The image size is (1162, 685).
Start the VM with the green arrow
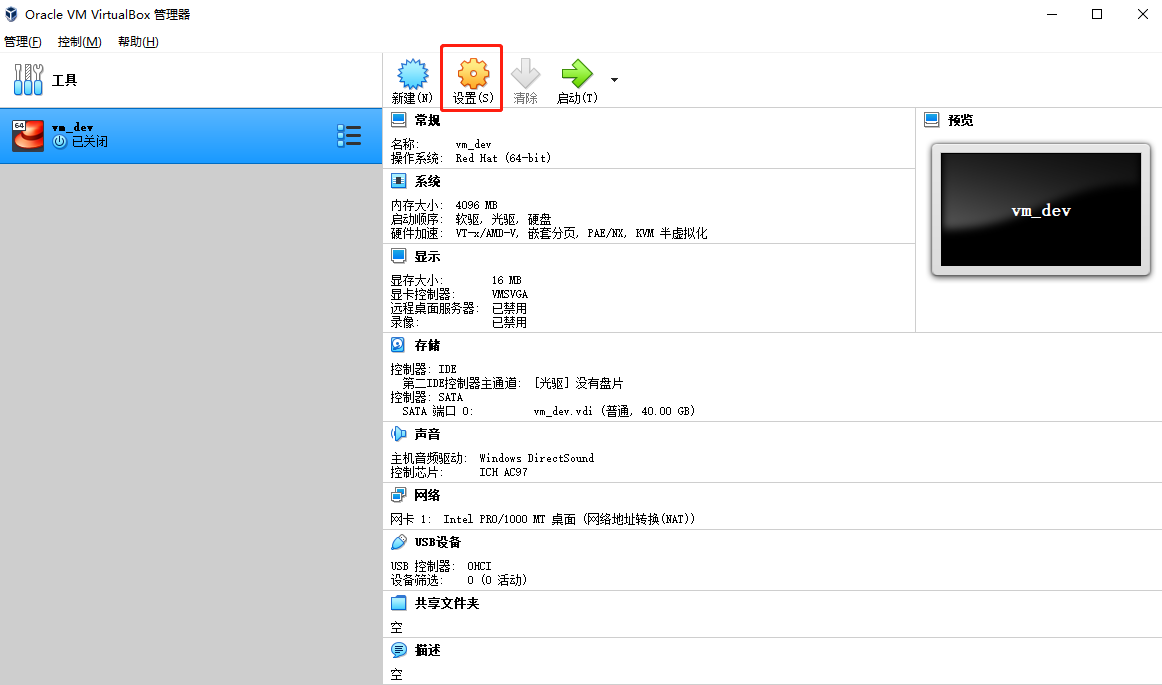click(577, 74)
